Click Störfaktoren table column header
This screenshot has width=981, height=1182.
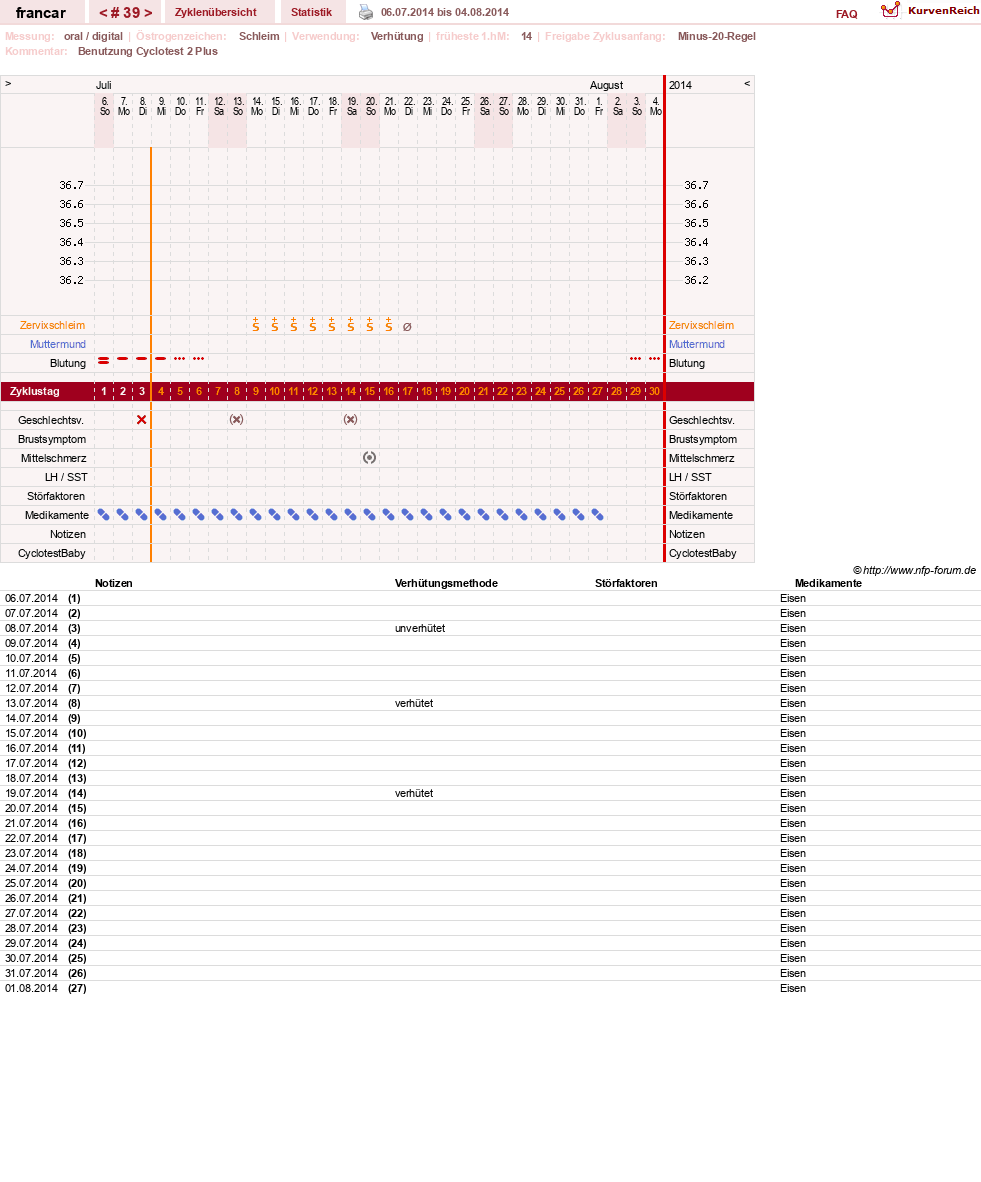[626, 583]
